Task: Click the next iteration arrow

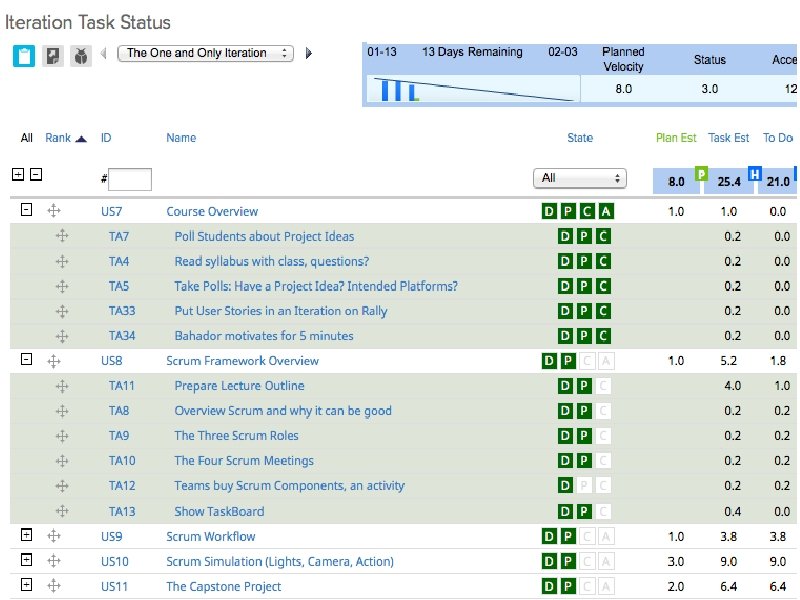Action: click(308, 55)
